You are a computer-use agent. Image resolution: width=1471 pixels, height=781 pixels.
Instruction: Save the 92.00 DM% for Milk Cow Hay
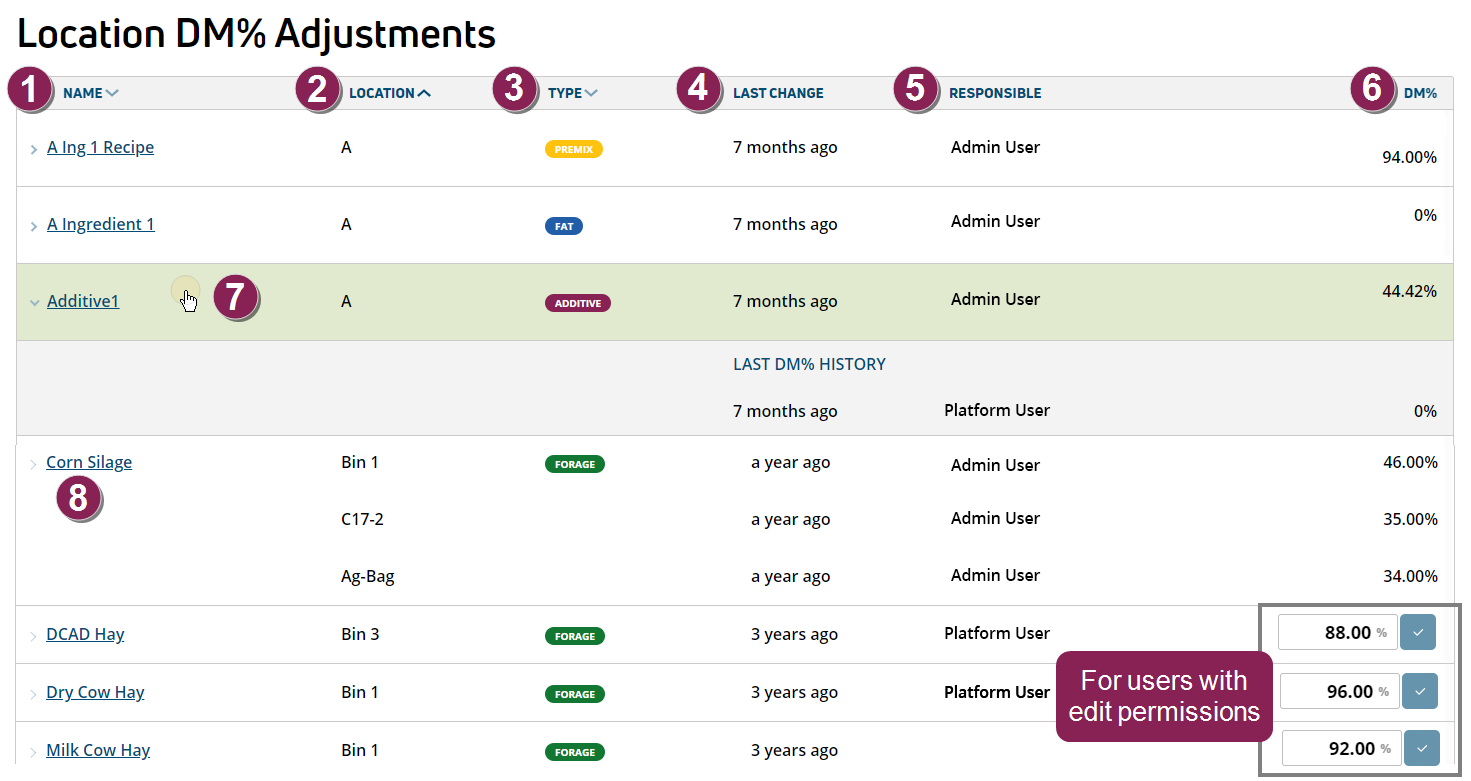click(1421, 748)
